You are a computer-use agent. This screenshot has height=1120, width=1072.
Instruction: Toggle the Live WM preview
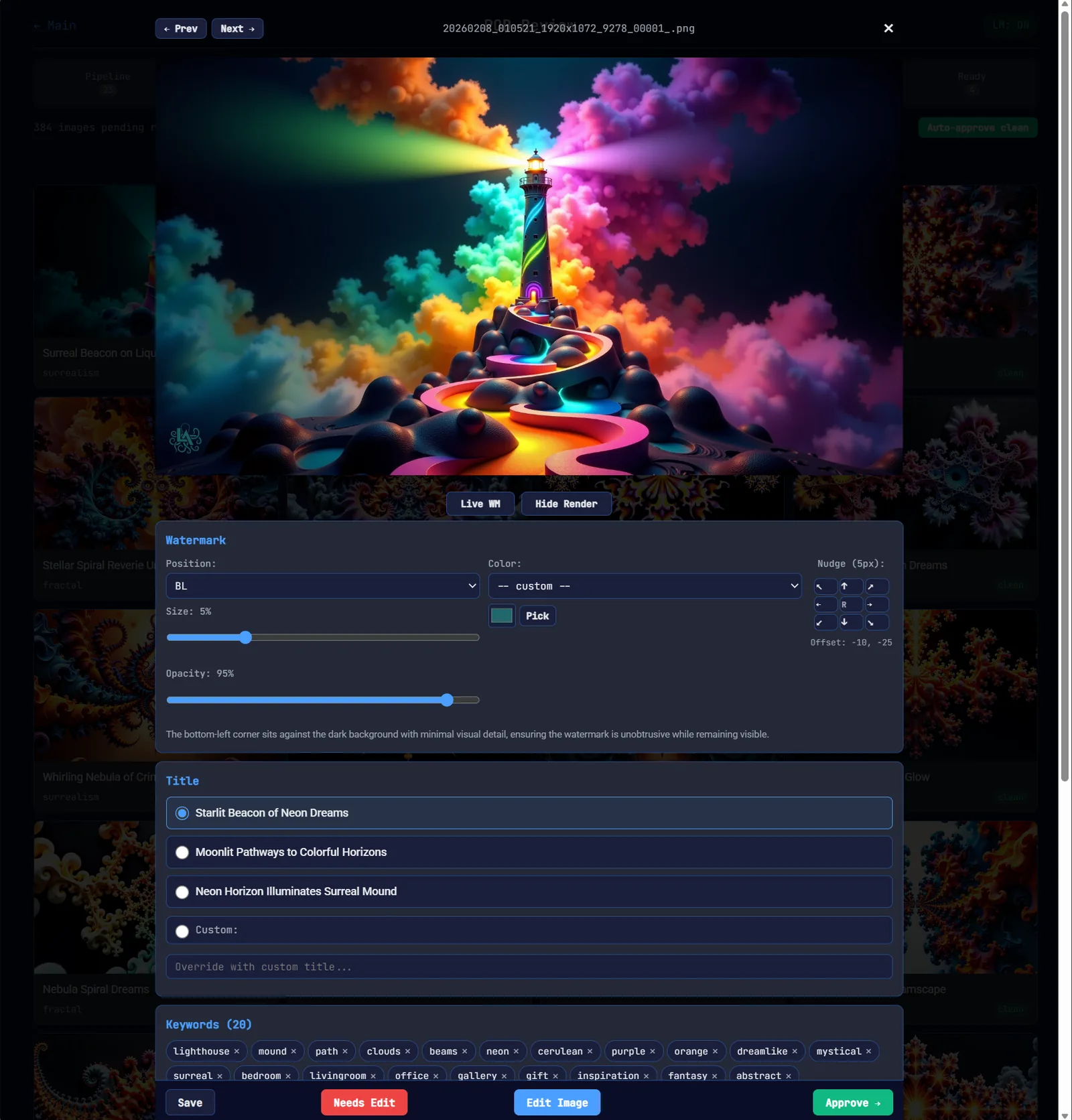pos(480,504)
